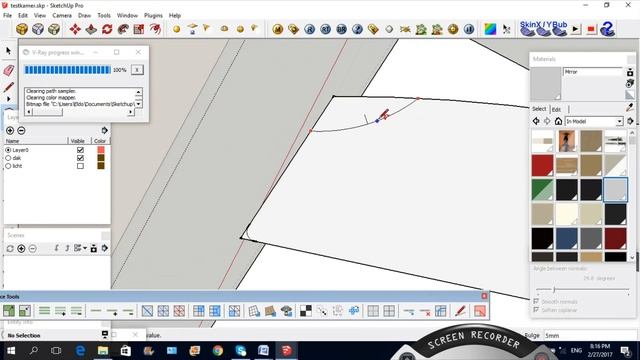
Task: Open the File menu
Action: 7,15
